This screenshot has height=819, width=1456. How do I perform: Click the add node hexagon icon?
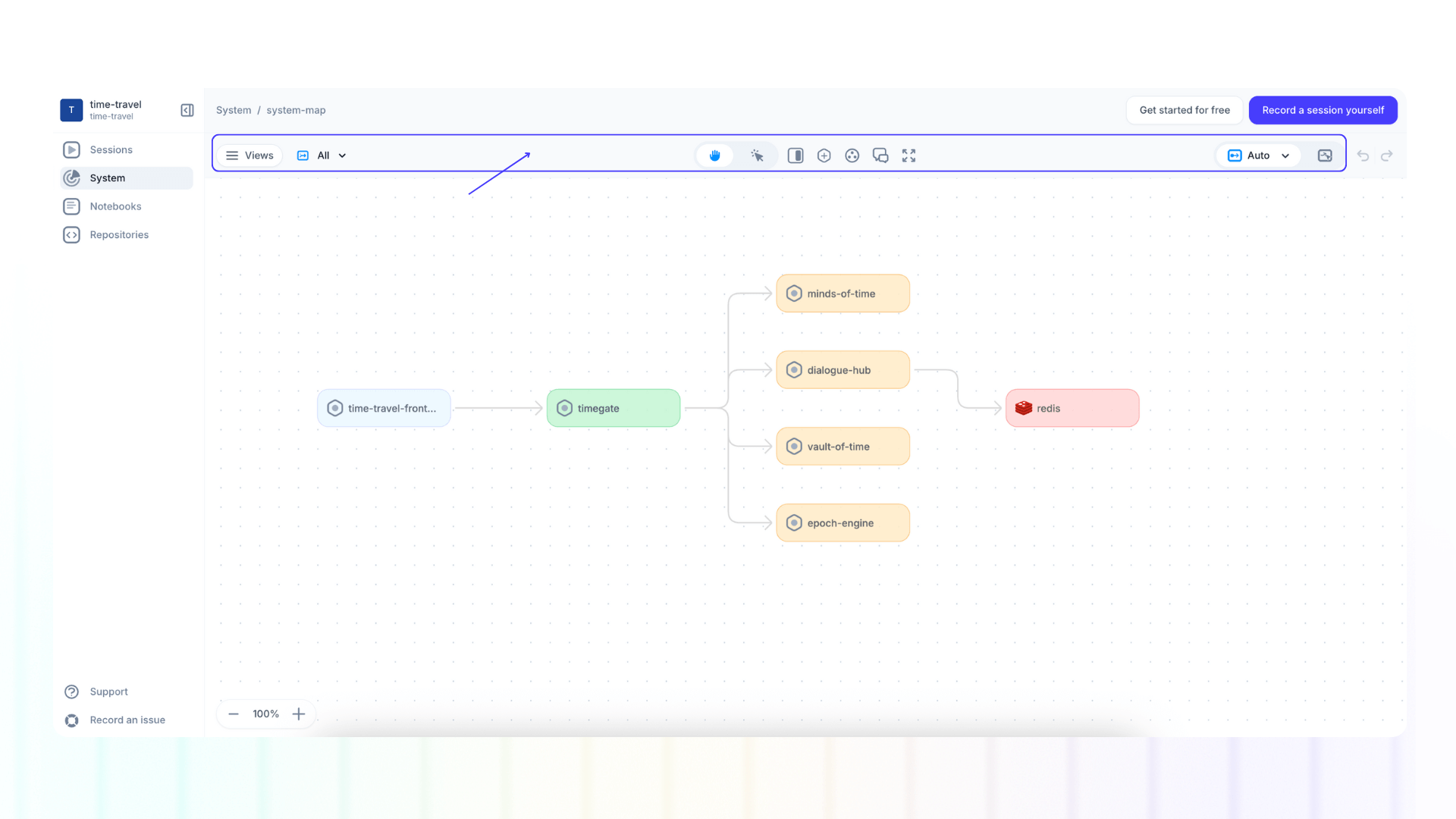(x=824, y=155)
